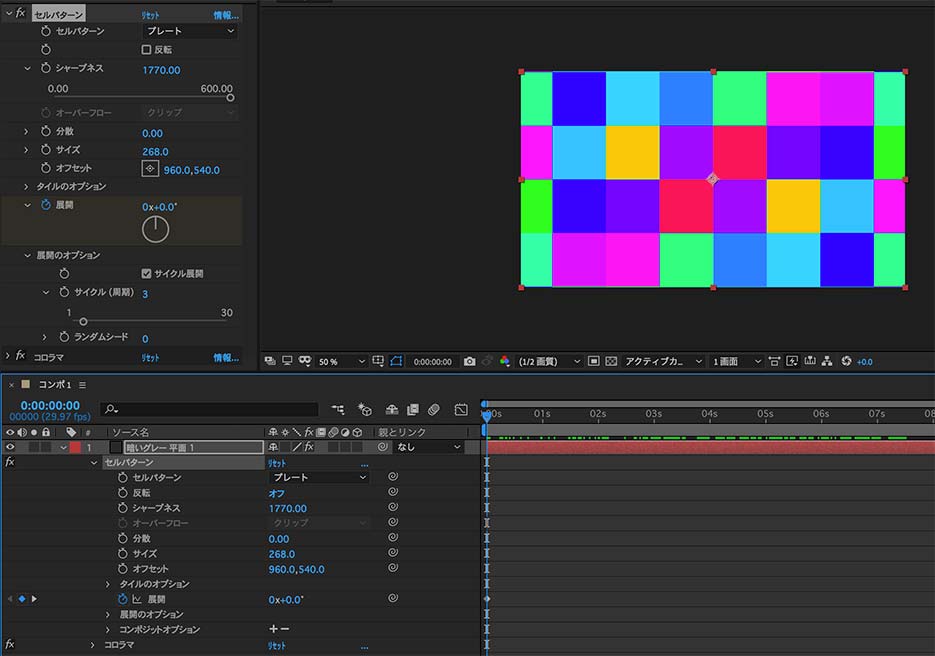Click the offset crosshair point picker
This screenshot has height=656, width=935.
tap(151, 169)
